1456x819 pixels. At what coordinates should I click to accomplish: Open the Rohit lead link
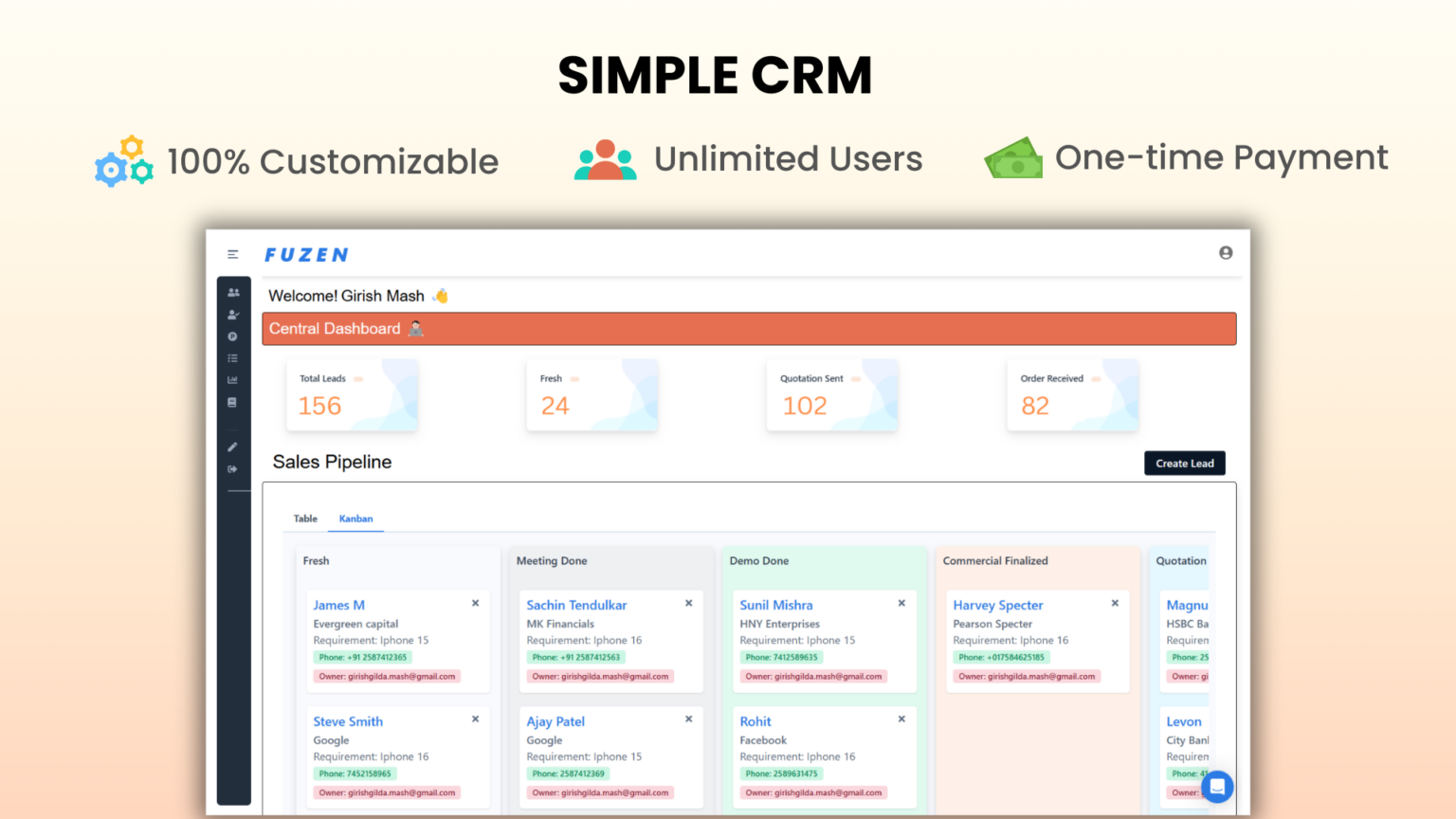pyautogui.click(x=755, y=721)
